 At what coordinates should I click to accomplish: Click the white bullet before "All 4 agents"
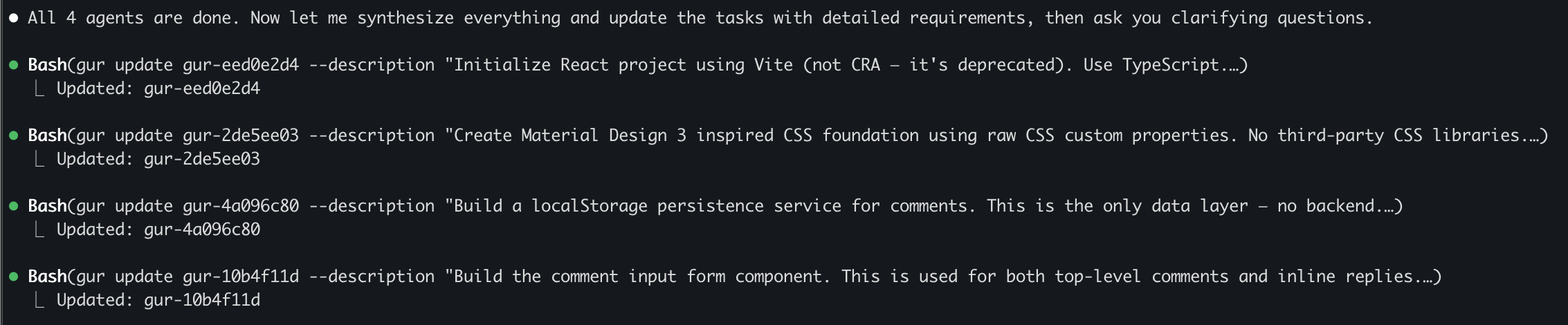tap(13, 19)
